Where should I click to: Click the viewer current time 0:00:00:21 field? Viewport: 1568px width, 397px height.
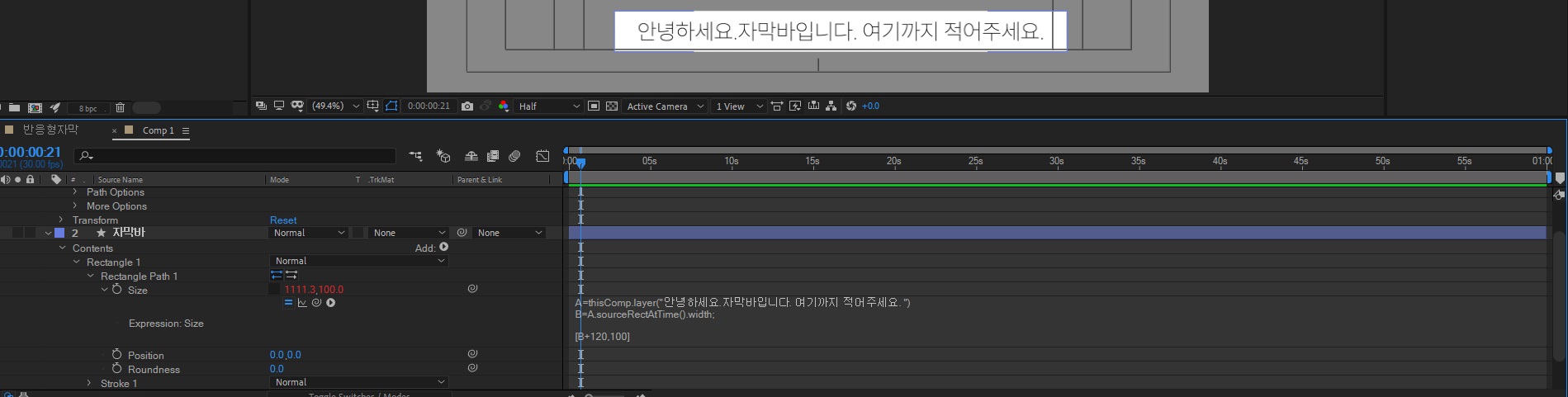point(429,106)
